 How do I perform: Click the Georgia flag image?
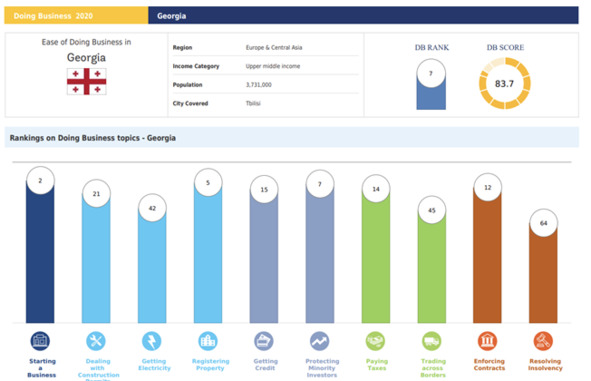coord(87,81)
